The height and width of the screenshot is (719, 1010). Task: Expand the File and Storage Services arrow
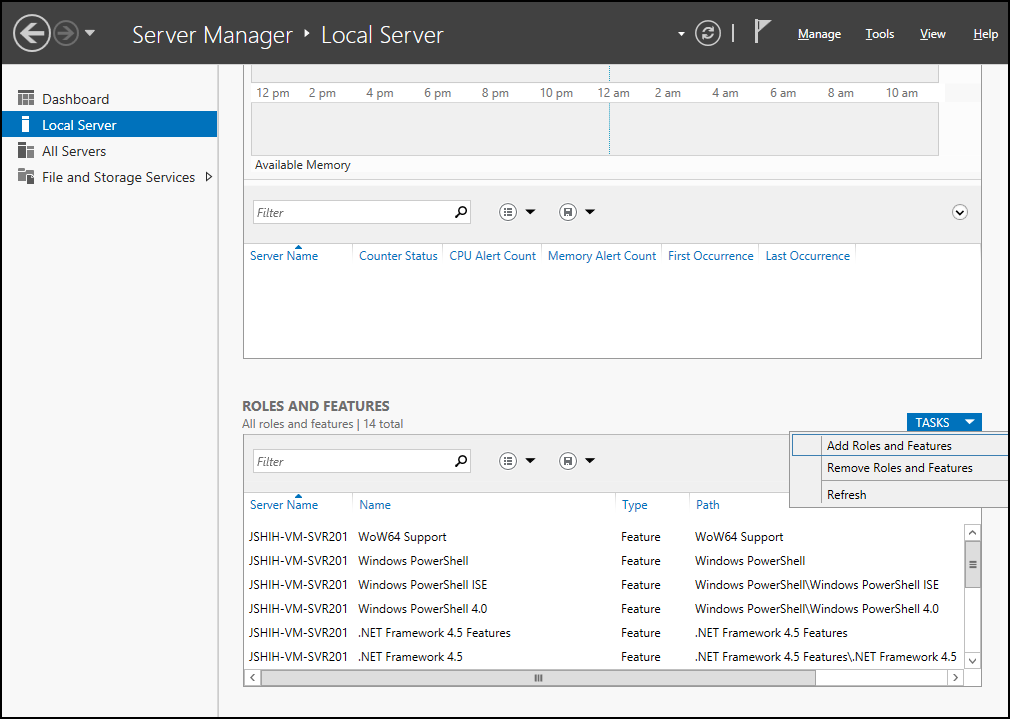210,177
